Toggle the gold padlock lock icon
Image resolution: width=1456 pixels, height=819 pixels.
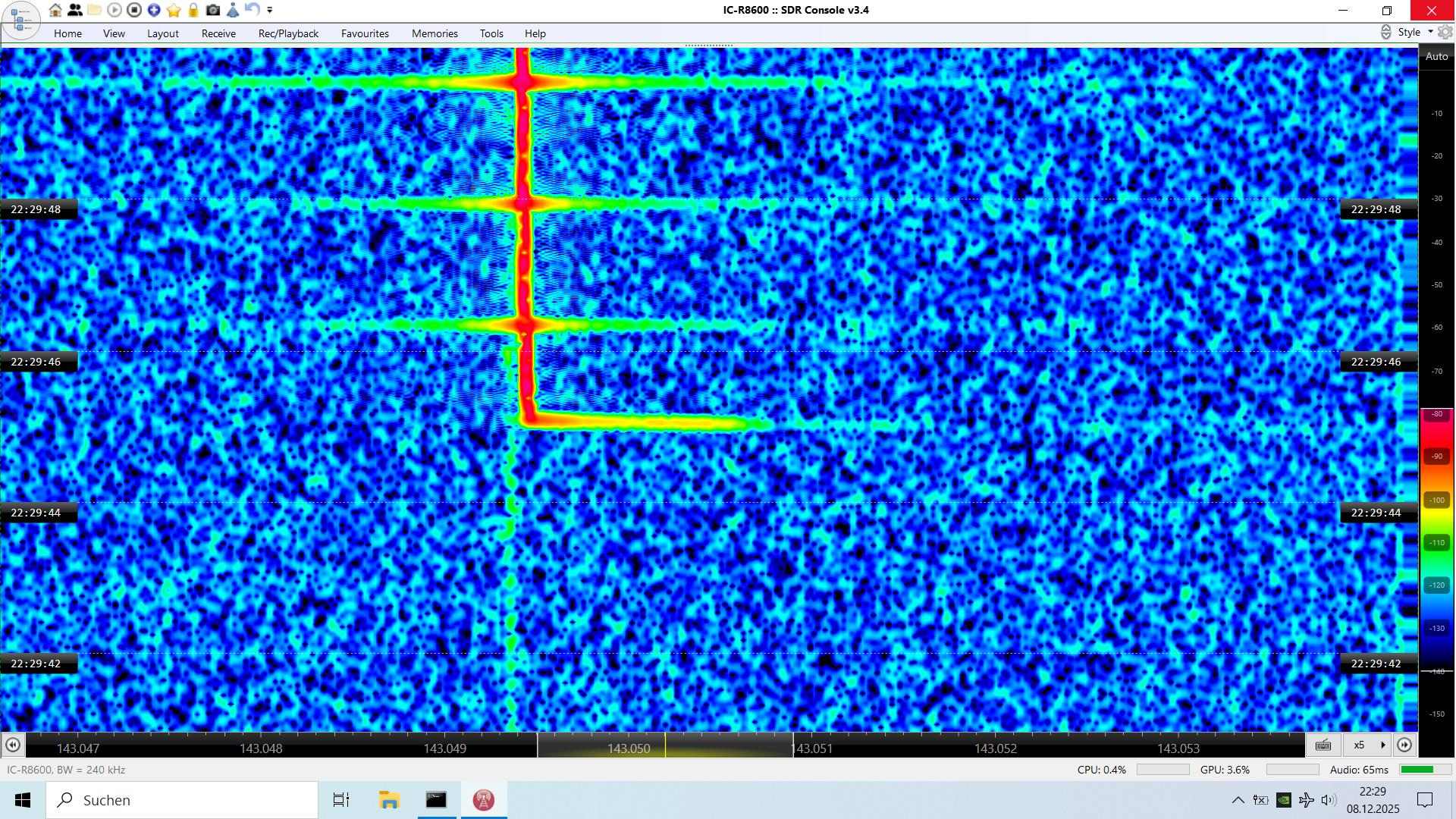tap(193, 10)
